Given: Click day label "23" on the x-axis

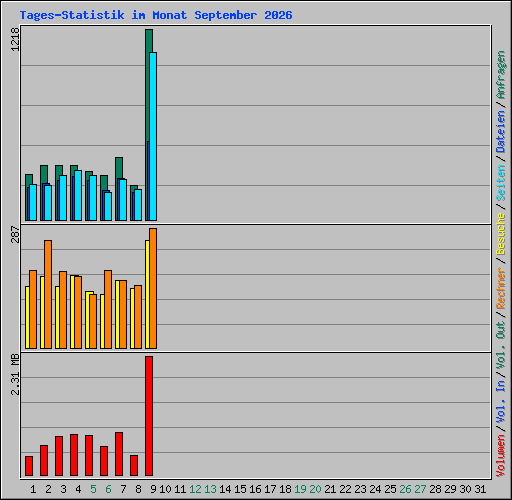Looking at the screenshot, I should pos(360,489).
